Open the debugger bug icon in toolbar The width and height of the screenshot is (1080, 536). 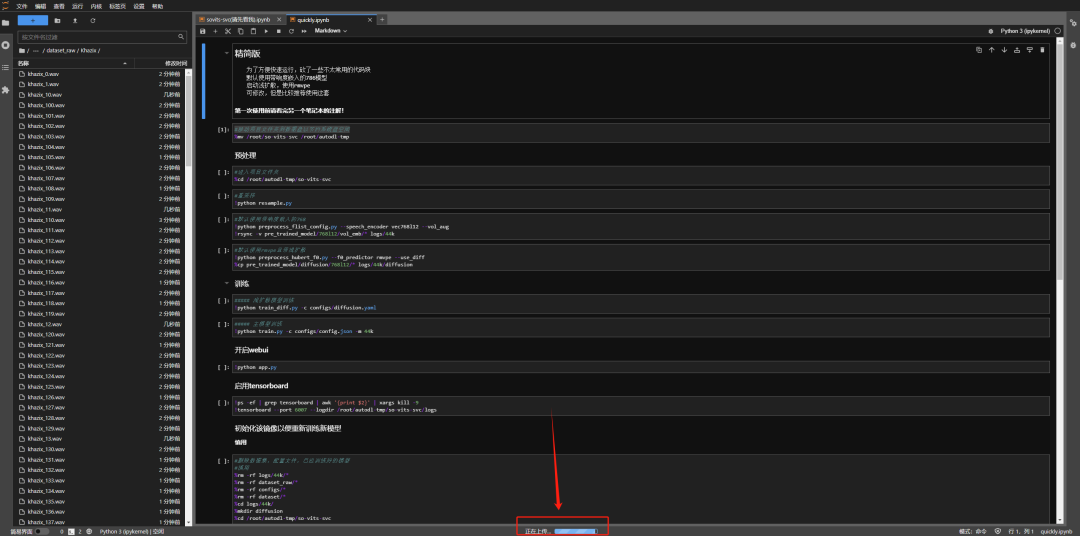[x=990, y=31]
